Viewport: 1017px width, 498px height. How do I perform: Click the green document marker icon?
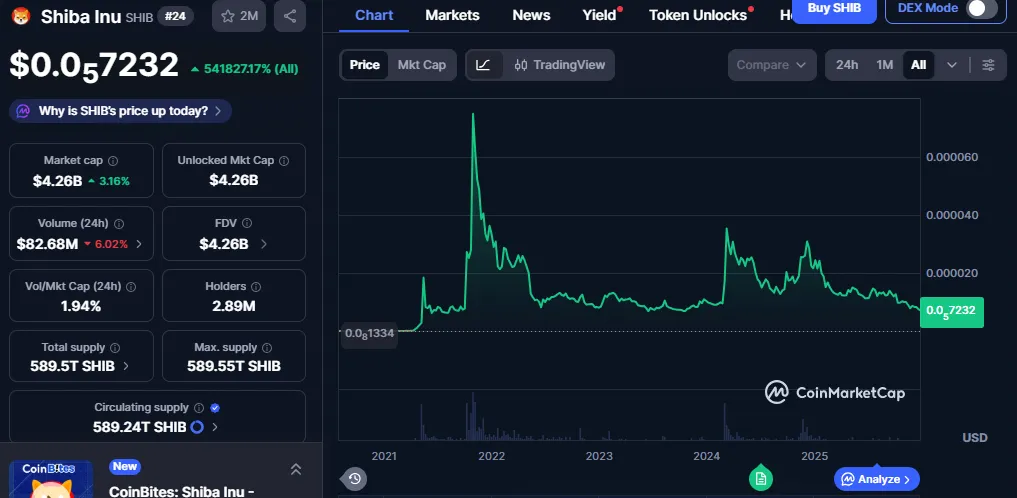(x=761, y=479)
